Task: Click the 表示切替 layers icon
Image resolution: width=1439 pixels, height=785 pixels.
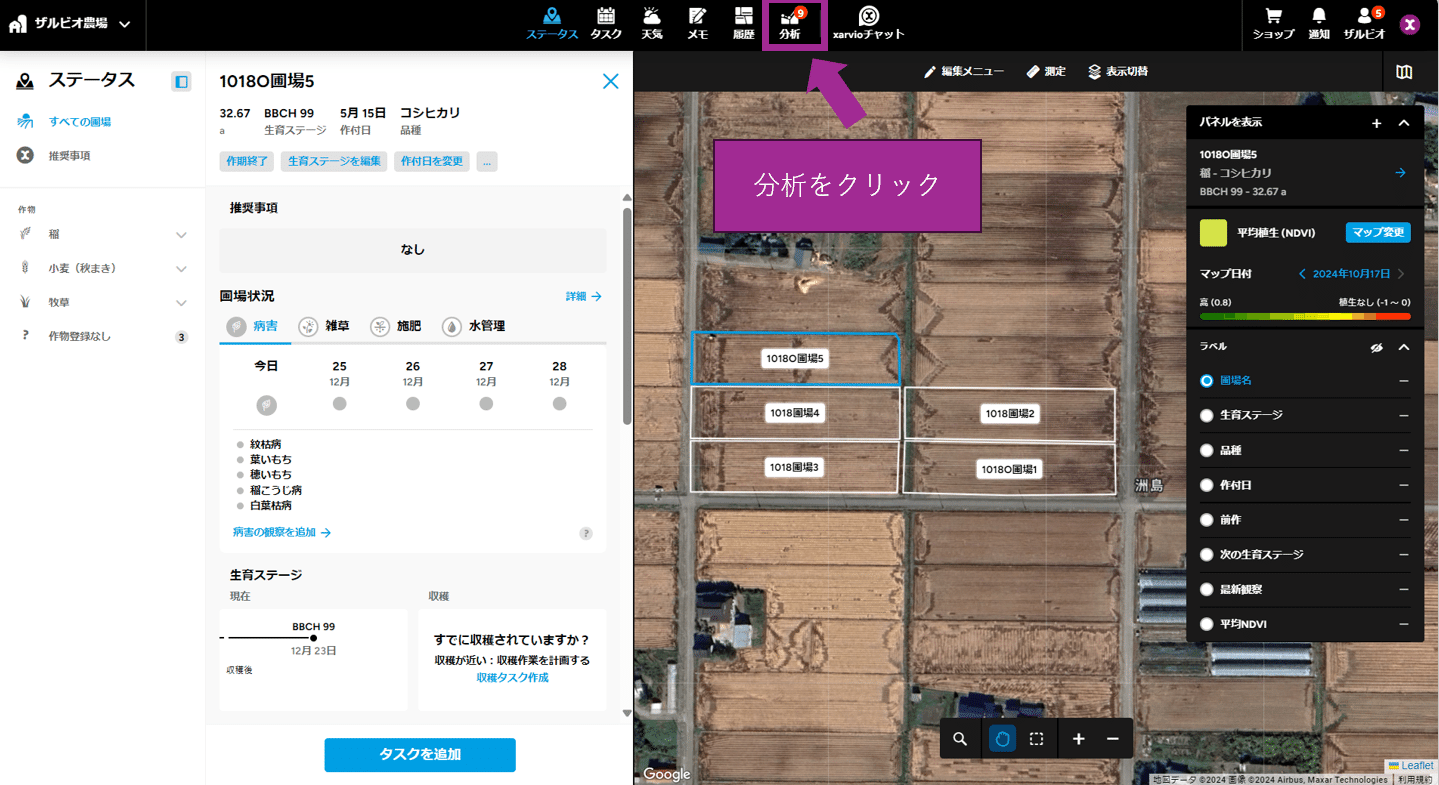Action: click(x=1118, y=72)
